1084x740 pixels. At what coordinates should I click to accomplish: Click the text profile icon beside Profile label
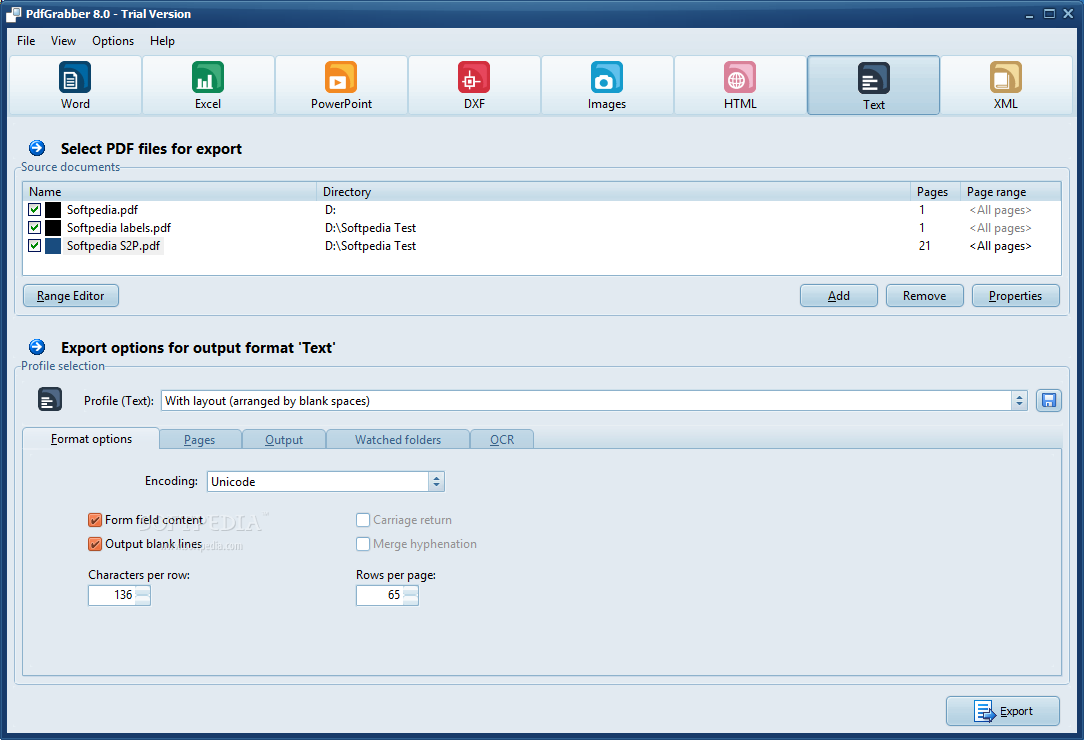pyautogui.click(x=50, y=400)
